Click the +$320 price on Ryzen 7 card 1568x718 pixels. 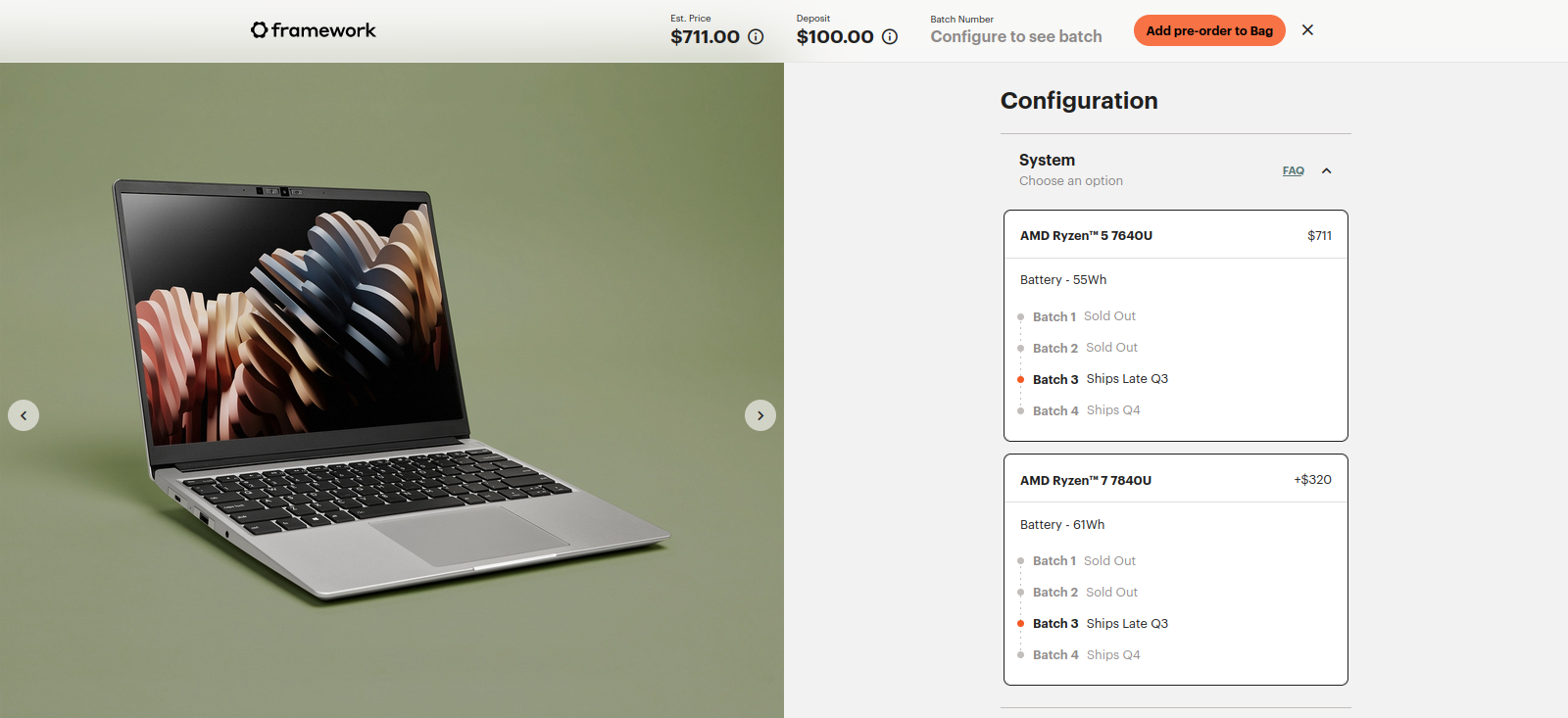point(1312,480)
